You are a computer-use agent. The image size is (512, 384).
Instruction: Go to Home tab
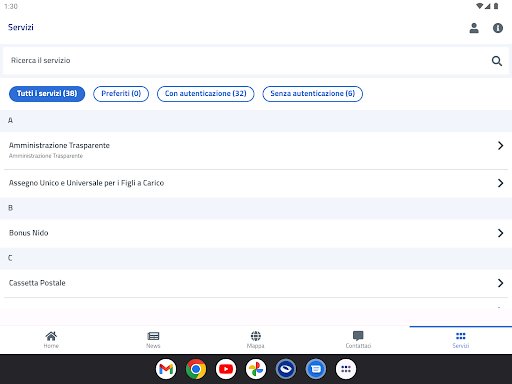51,340
